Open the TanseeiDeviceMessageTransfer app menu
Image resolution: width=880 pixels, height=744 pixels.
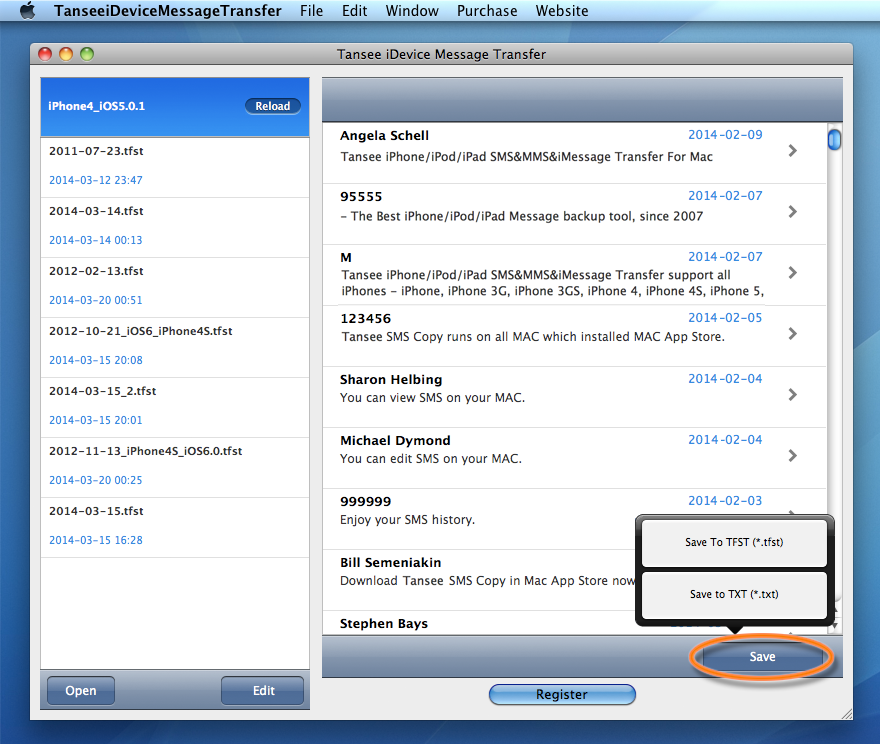pyautogui.click(x=168, y=11)
